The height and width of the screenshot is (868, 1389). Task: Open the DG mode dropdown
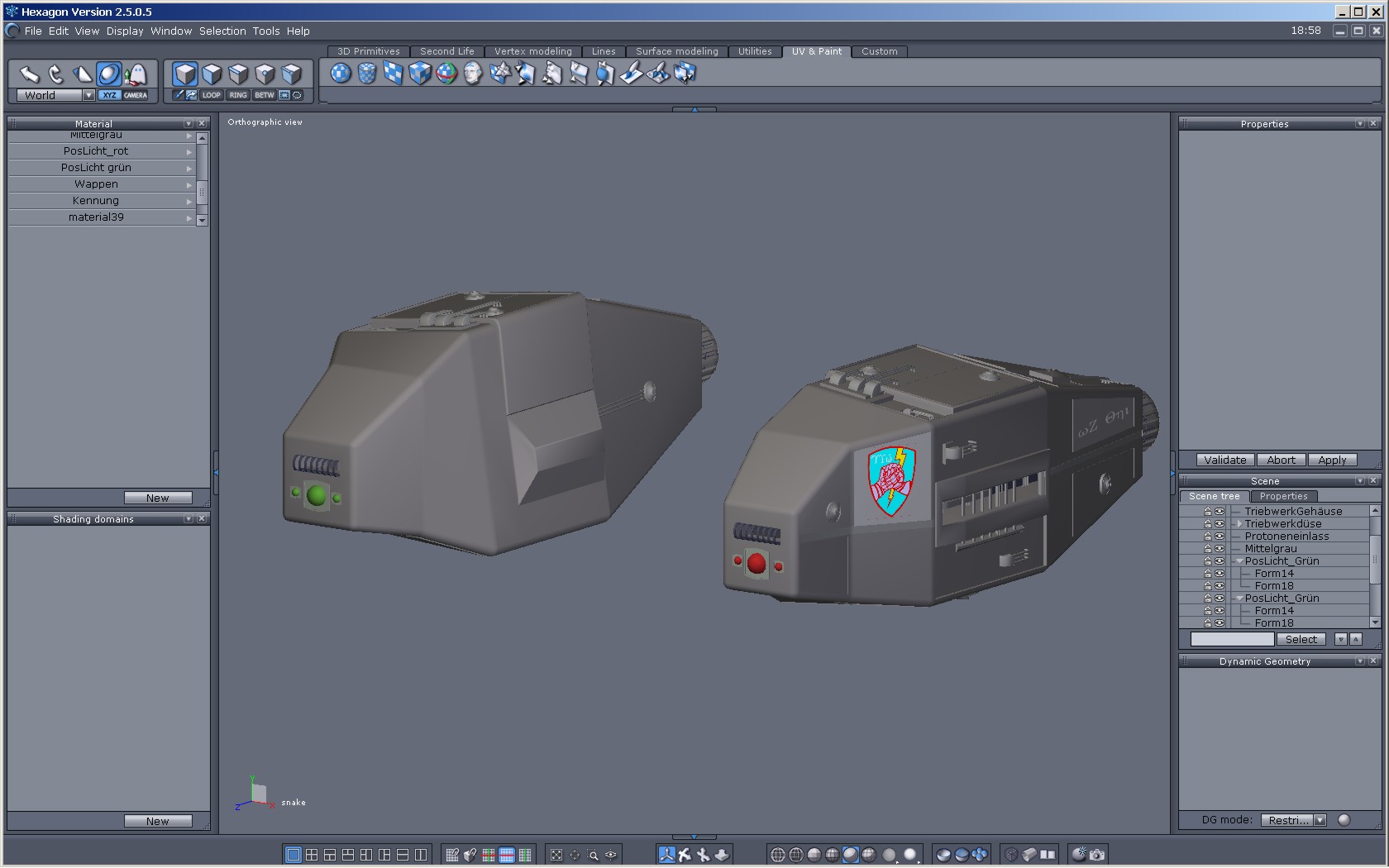(1320, 820)
